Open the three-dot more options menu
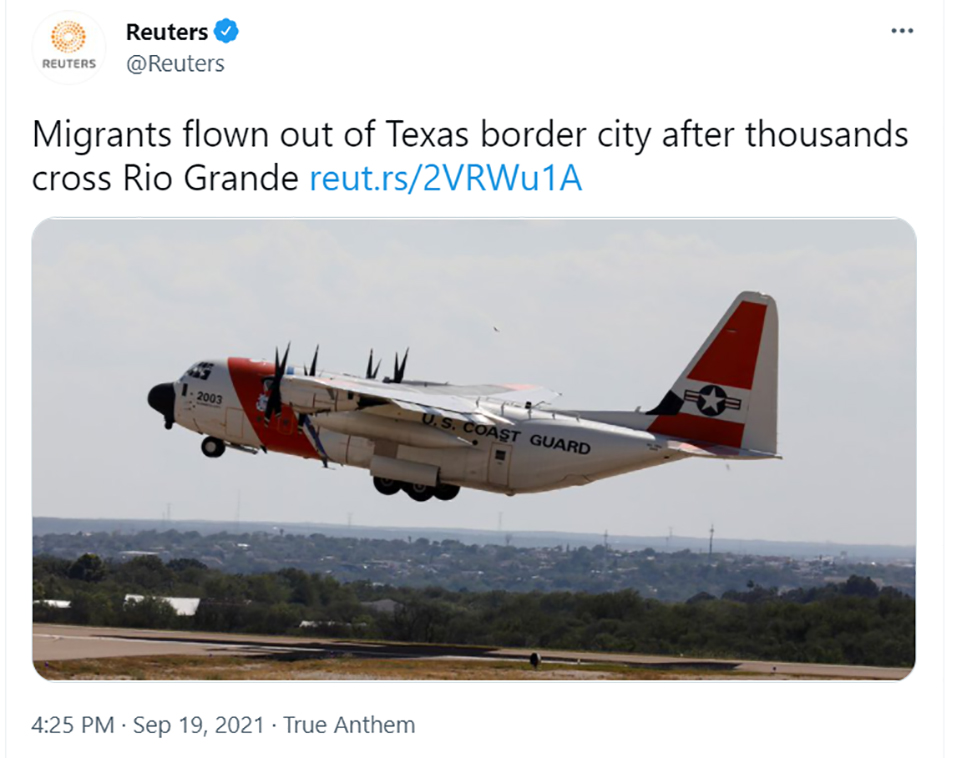The image size is (972, 758). click(902, 31)
